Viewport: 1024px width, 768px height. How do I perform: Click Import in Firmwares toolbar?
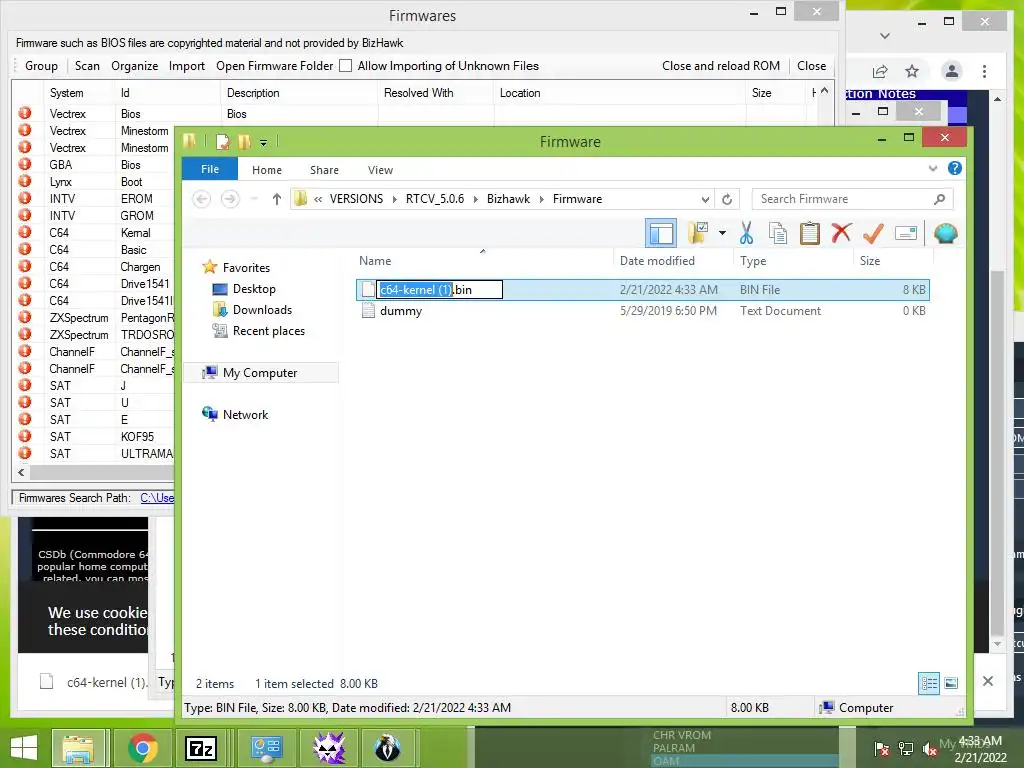(x=186, y=66)
